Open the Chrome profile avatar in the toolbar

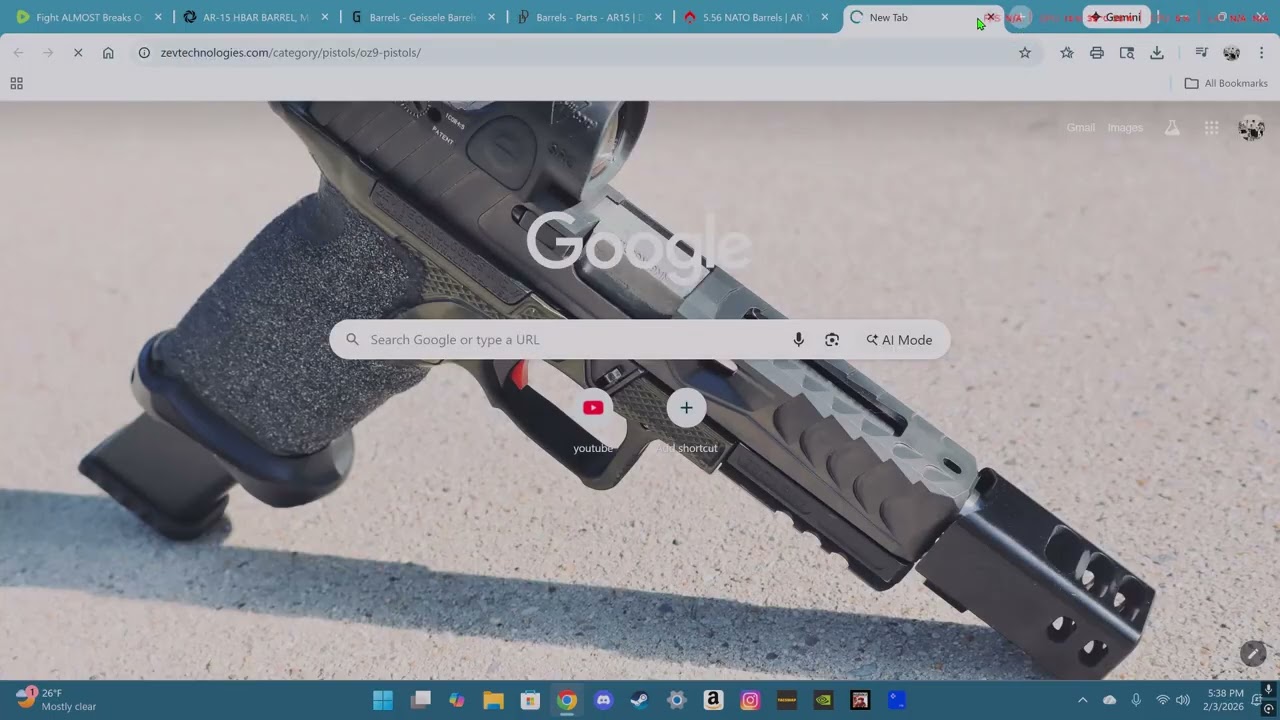[1231, 53]
